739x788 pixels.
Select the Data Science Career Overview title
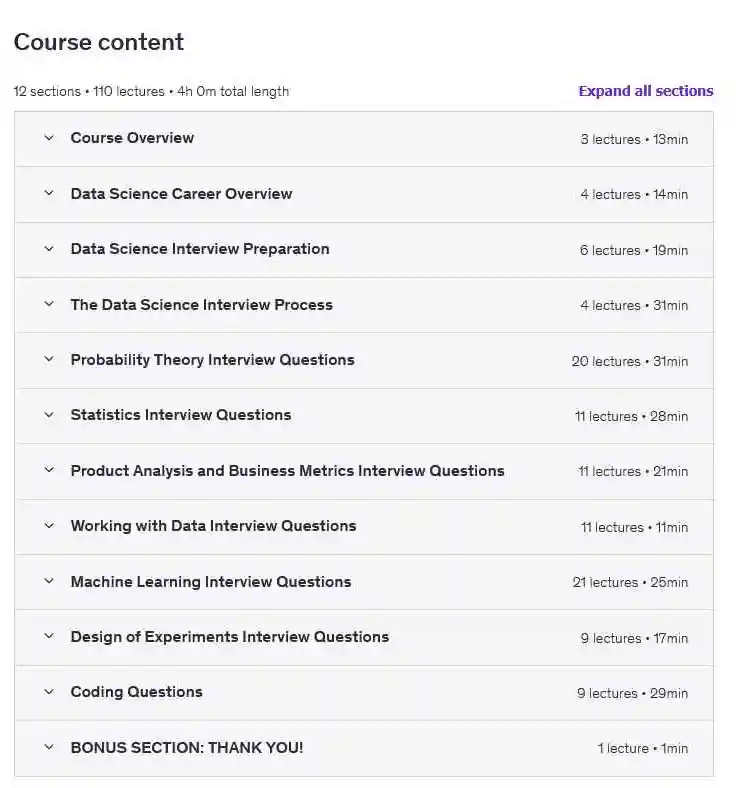click(x=181, y=194)
